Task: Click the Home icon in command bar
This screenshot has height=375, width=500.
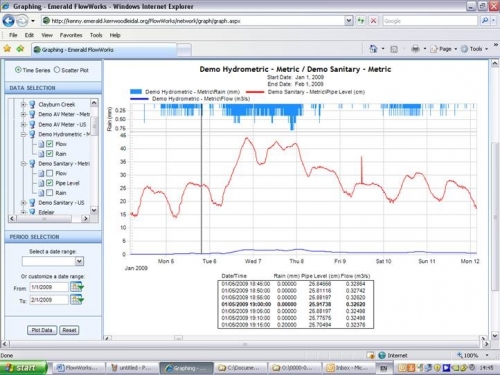Action: pyautogui.click(x=373, y=49)
